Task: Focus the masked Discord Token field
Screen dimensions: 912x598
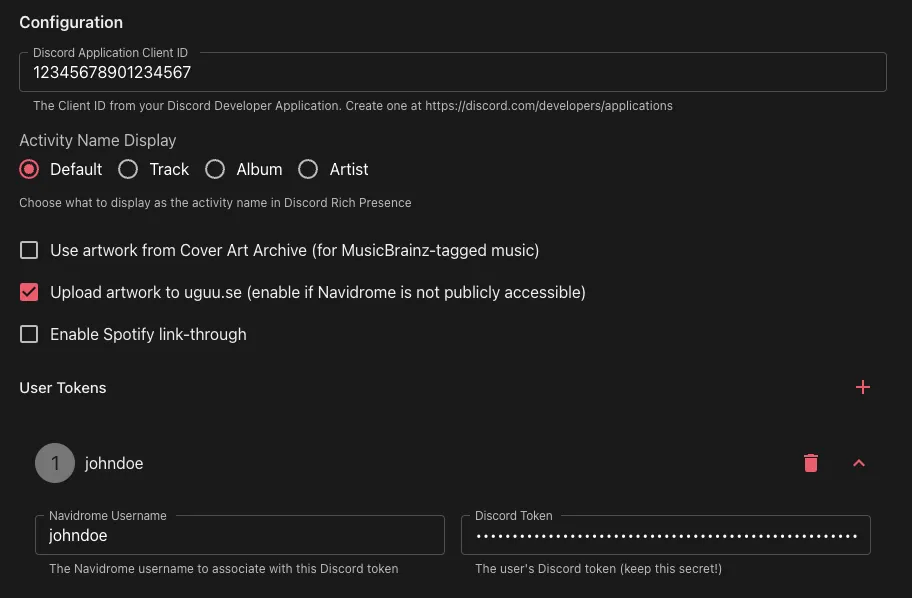Action: [x=665, y=536]
